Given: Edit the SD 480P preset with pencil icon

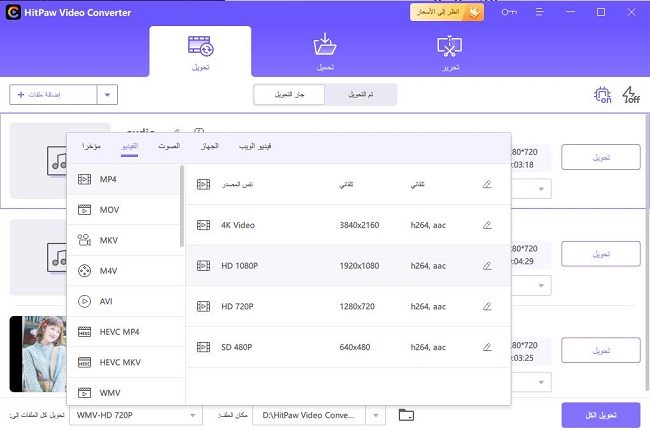Looking at the screenshot, I should pos(487,347).
